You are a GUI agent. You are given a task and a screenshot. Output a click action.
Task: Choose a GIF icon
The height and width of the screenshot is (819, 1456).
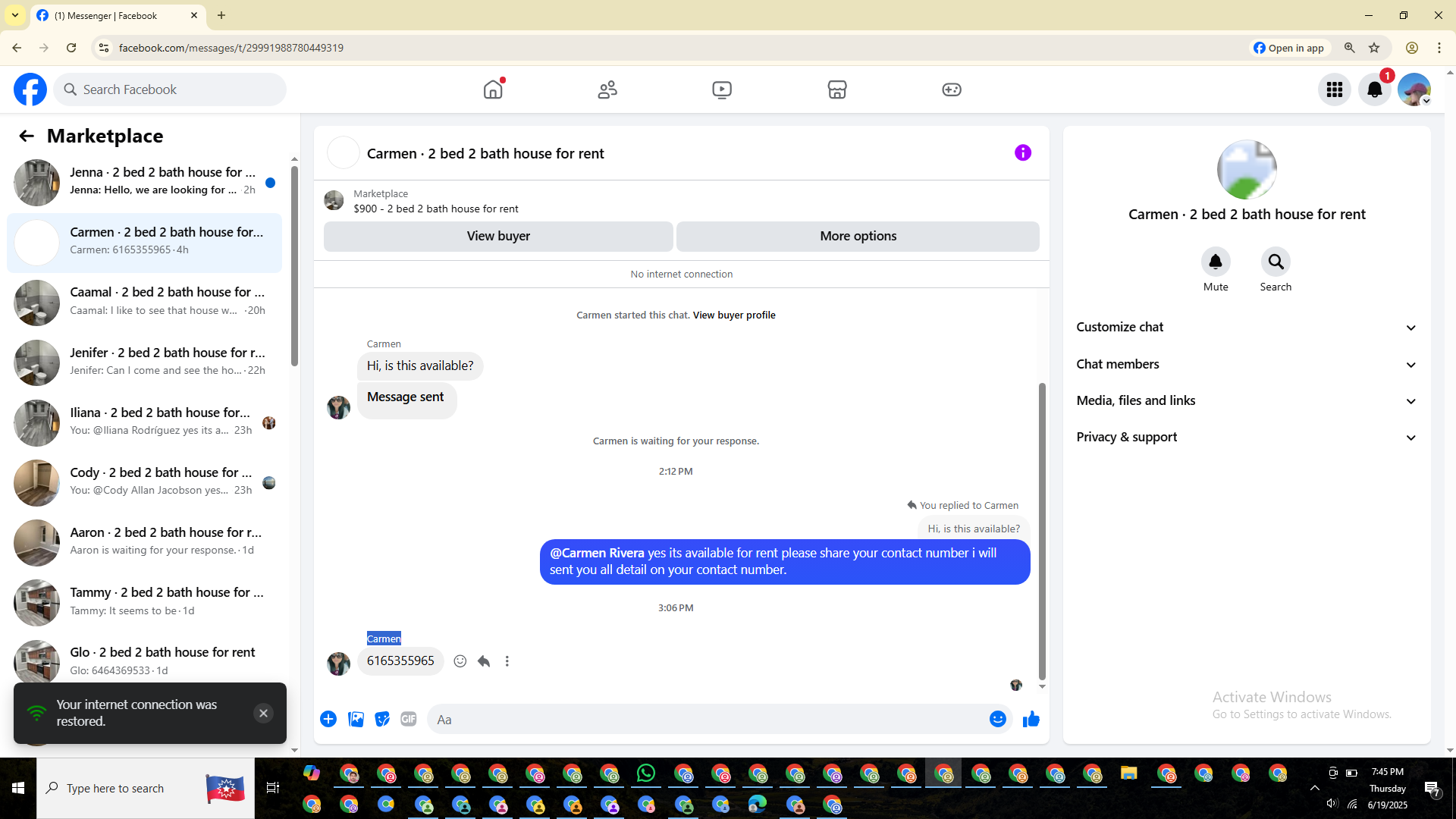tap(409, 719)
